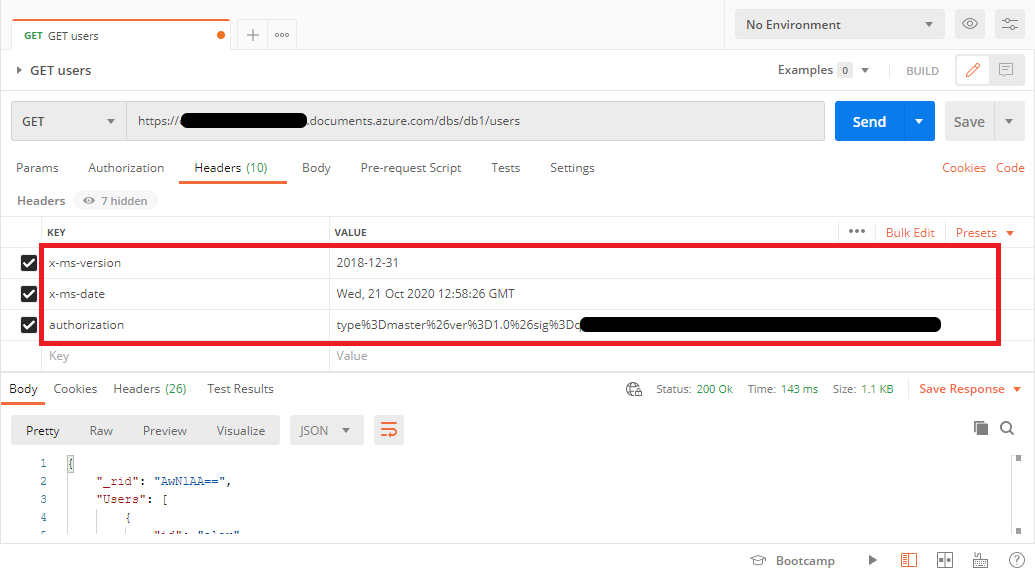Screen dimensions: 1035x574
Task: Show the 7 hidden headers
Action: click(116, 201)
